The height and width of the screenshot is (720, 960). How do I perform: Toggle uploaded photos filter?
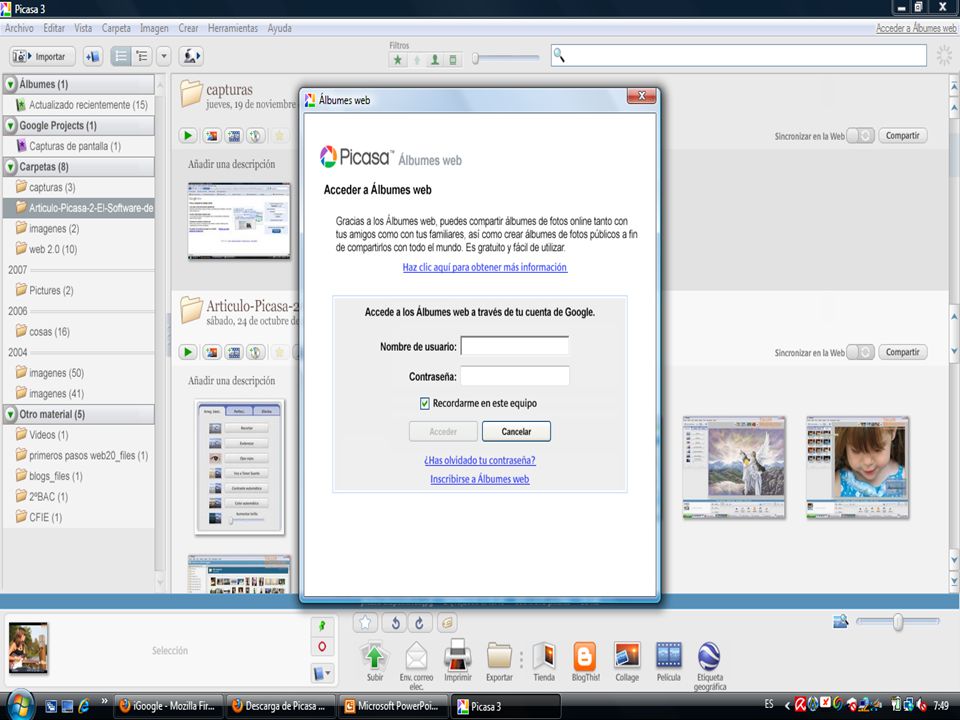pos(416,60)
